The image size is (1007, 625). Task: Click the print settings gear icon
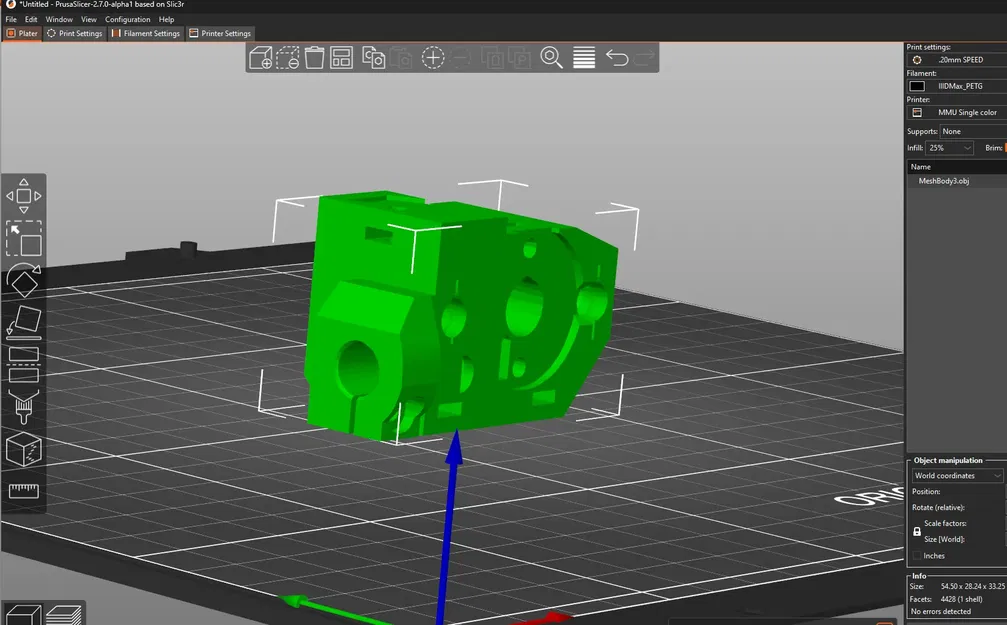click(x=917, y=60)
